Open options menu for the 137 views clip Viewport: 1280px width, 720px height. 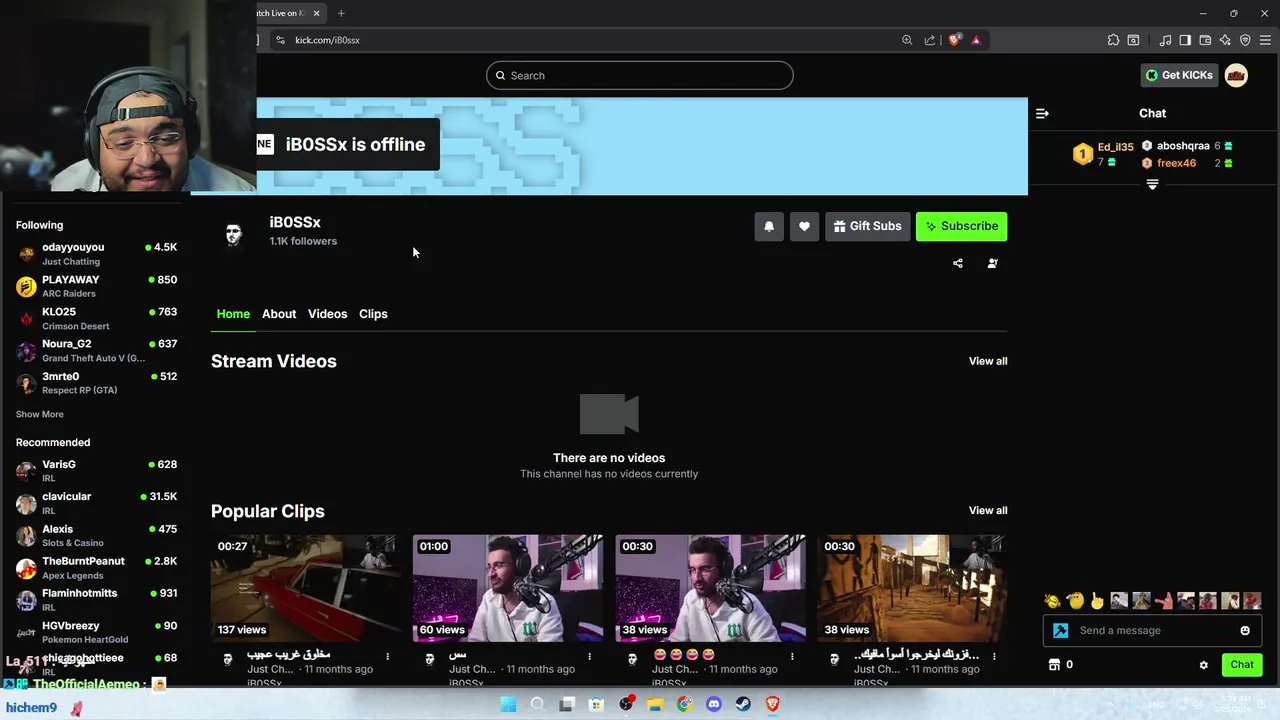tap(387, 657)
